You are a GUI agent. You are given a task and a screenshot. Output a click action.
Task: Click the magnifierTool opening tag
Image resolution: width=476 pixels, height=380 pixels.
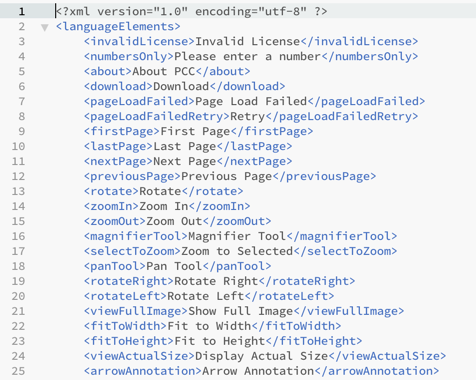point(136,236)
